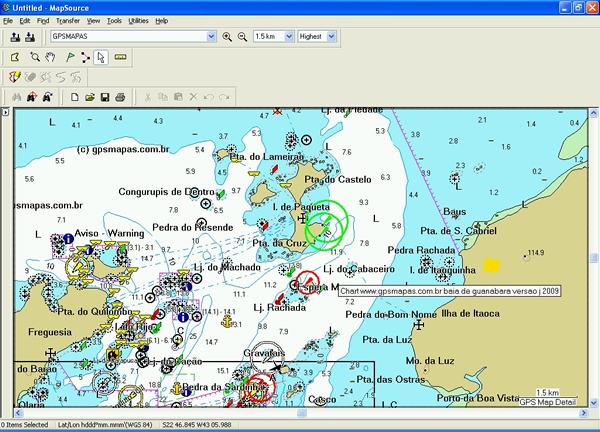The image size is (600, 432).
Task: Open the 1.5 km zoom scale dropdown
Action: [287, 37]
